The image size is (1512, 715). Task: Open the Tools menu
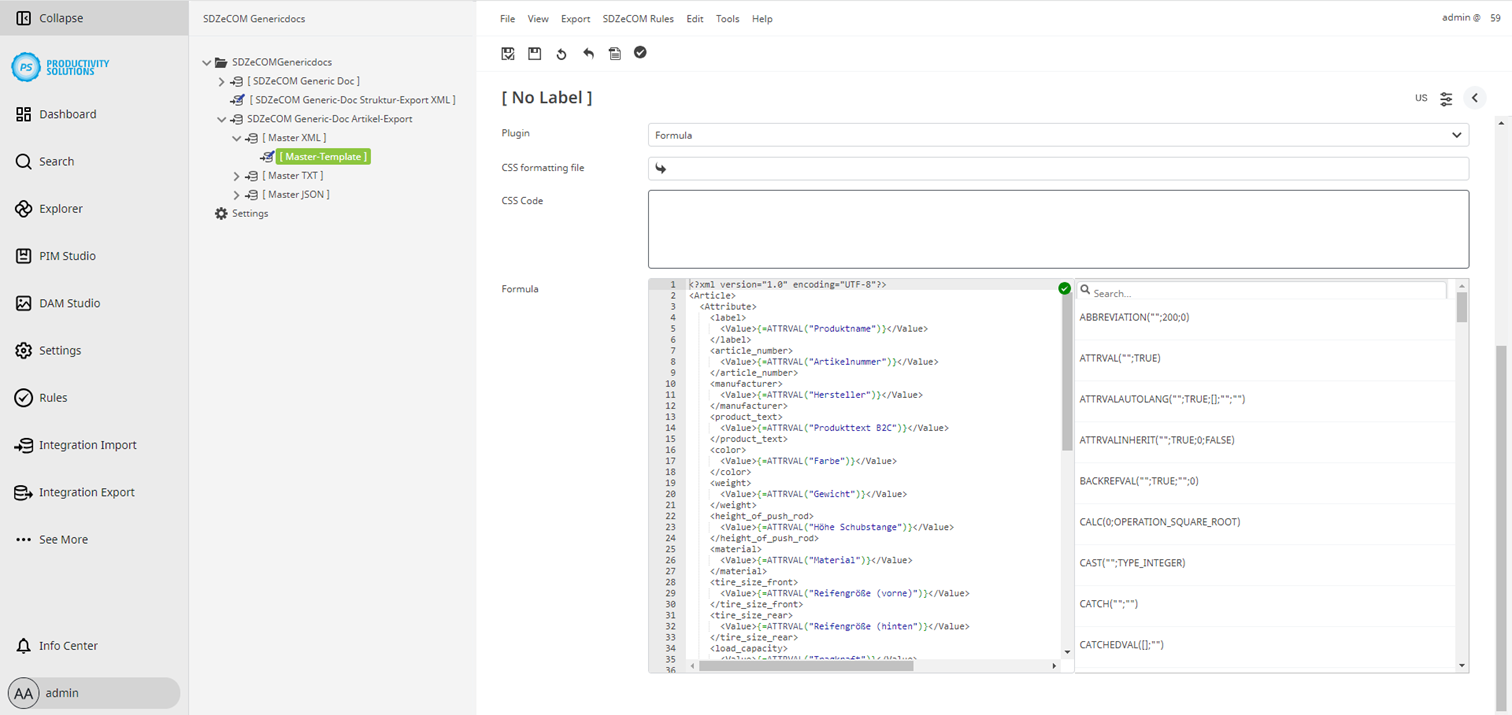727,18
